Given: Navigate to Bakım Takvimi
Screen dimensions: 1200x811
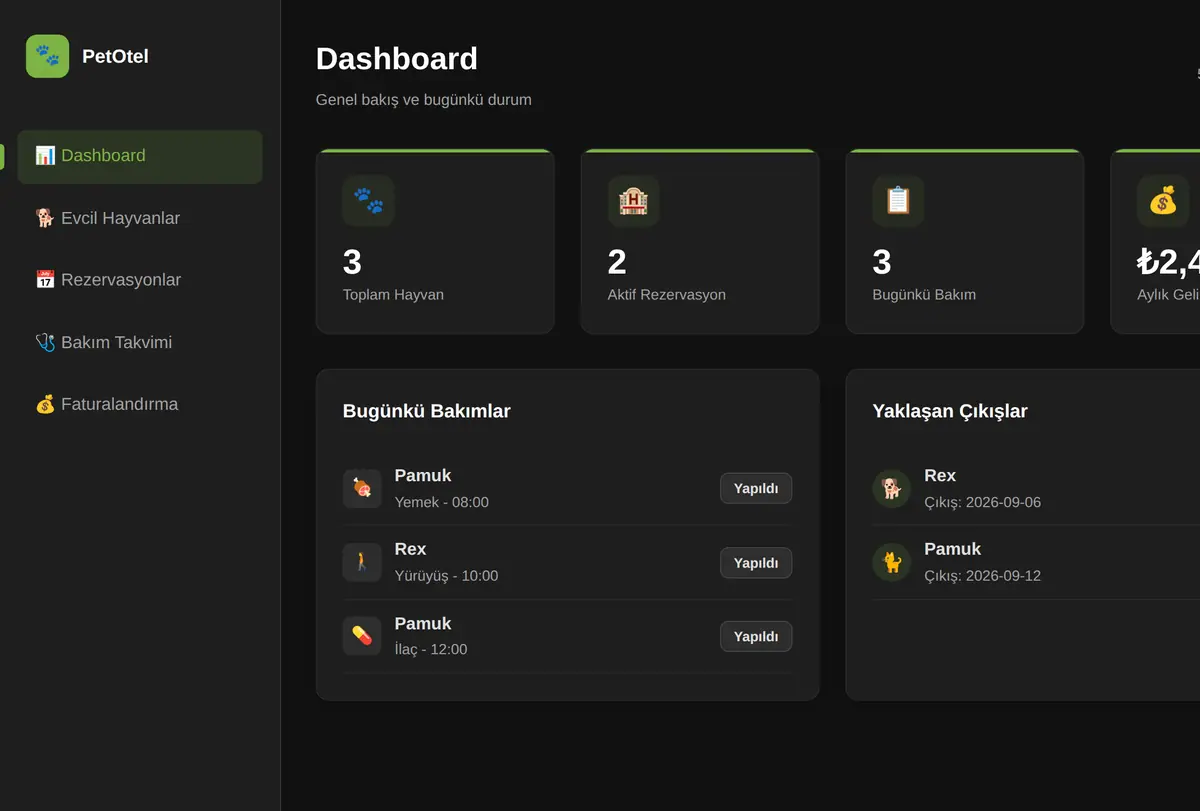Looking at the screenshot, I should tap(140, 342).
